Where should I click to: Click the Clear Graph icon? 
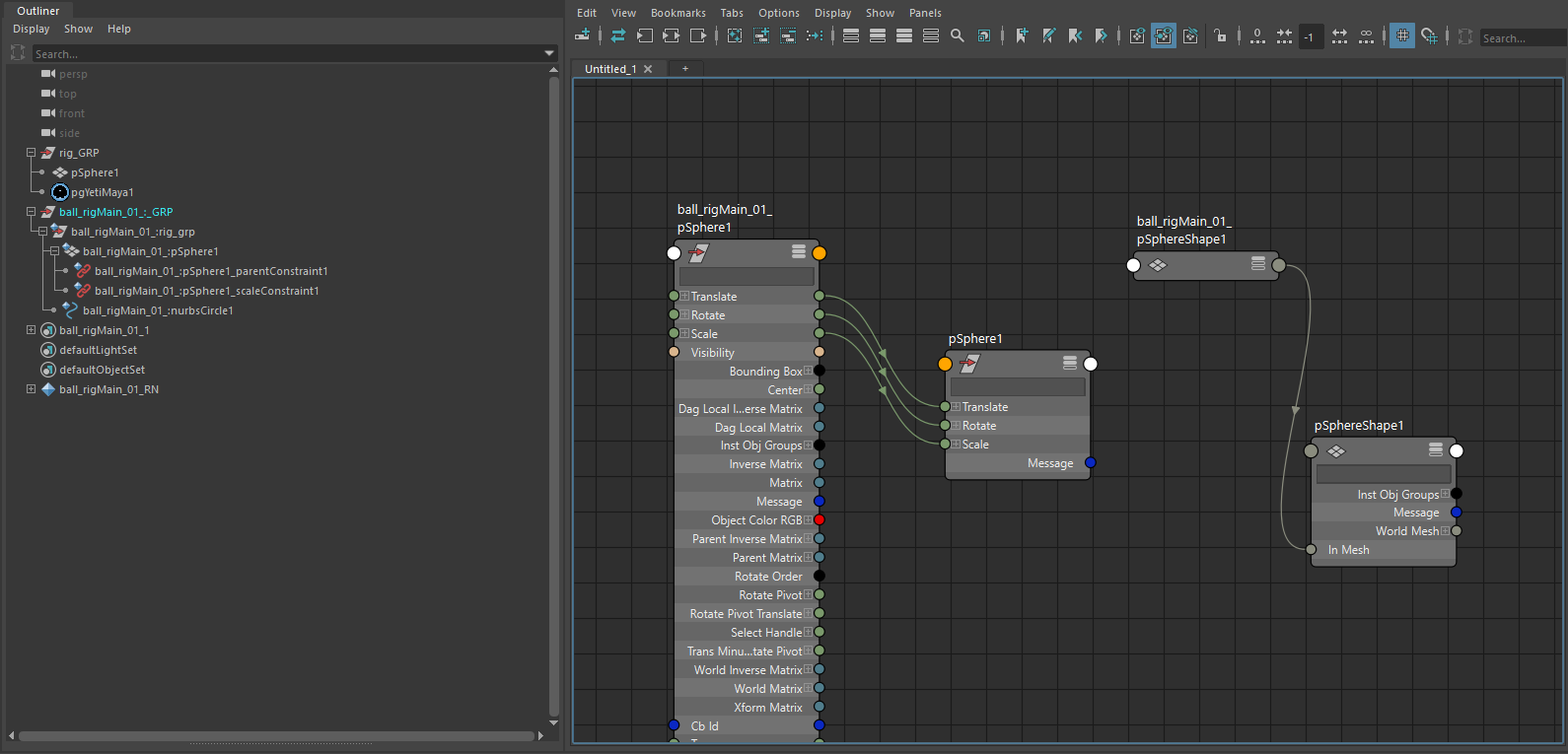point(735,35)
